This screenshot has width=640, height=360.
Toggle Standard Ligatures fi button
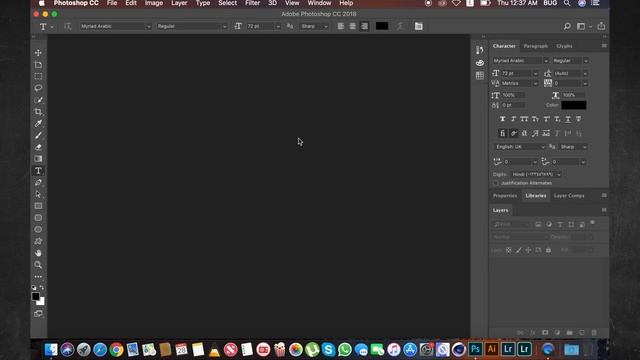[503, 133]
